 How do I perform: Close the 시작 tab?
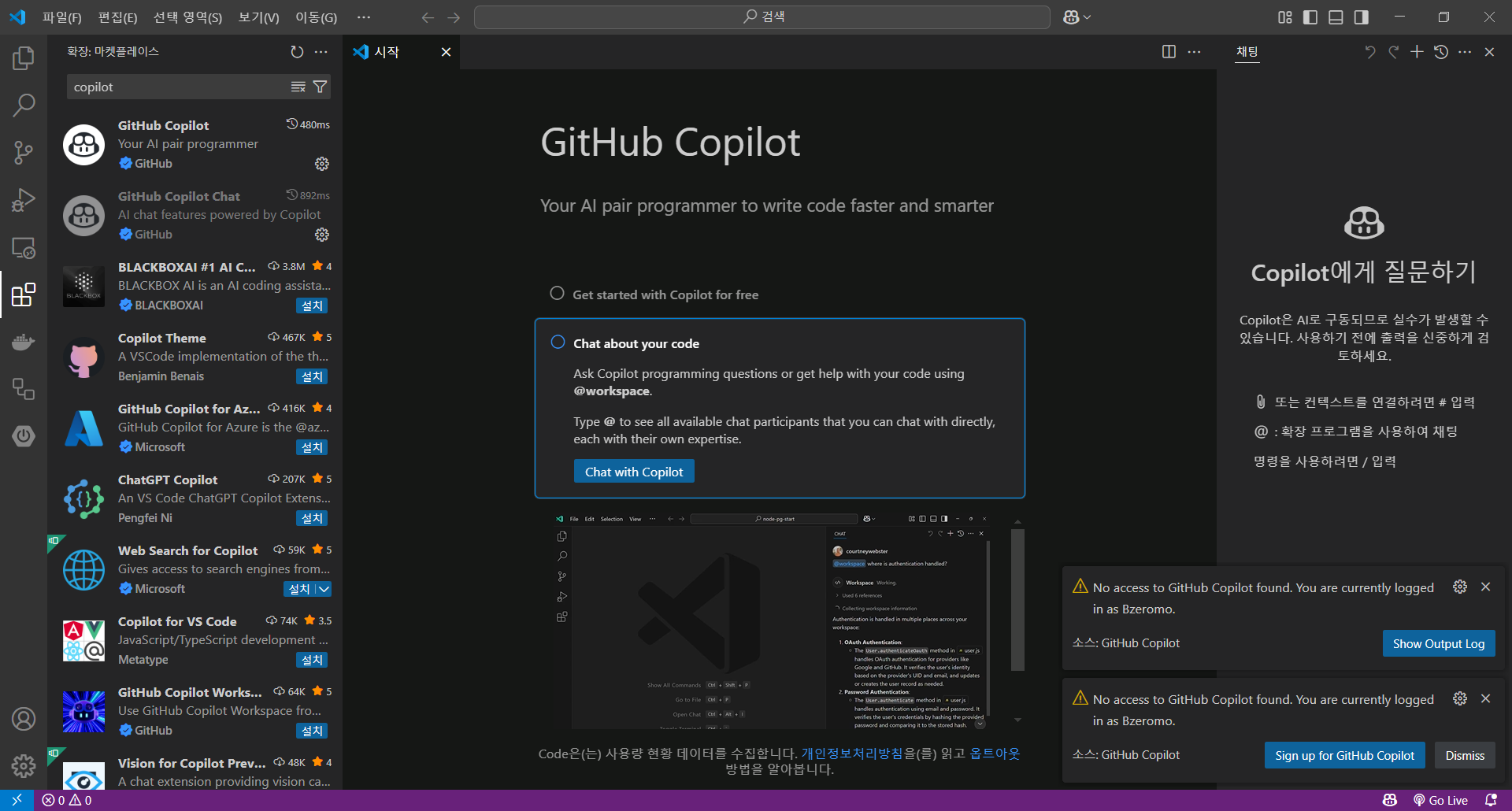pyautogui.click(x=446, y=52)
